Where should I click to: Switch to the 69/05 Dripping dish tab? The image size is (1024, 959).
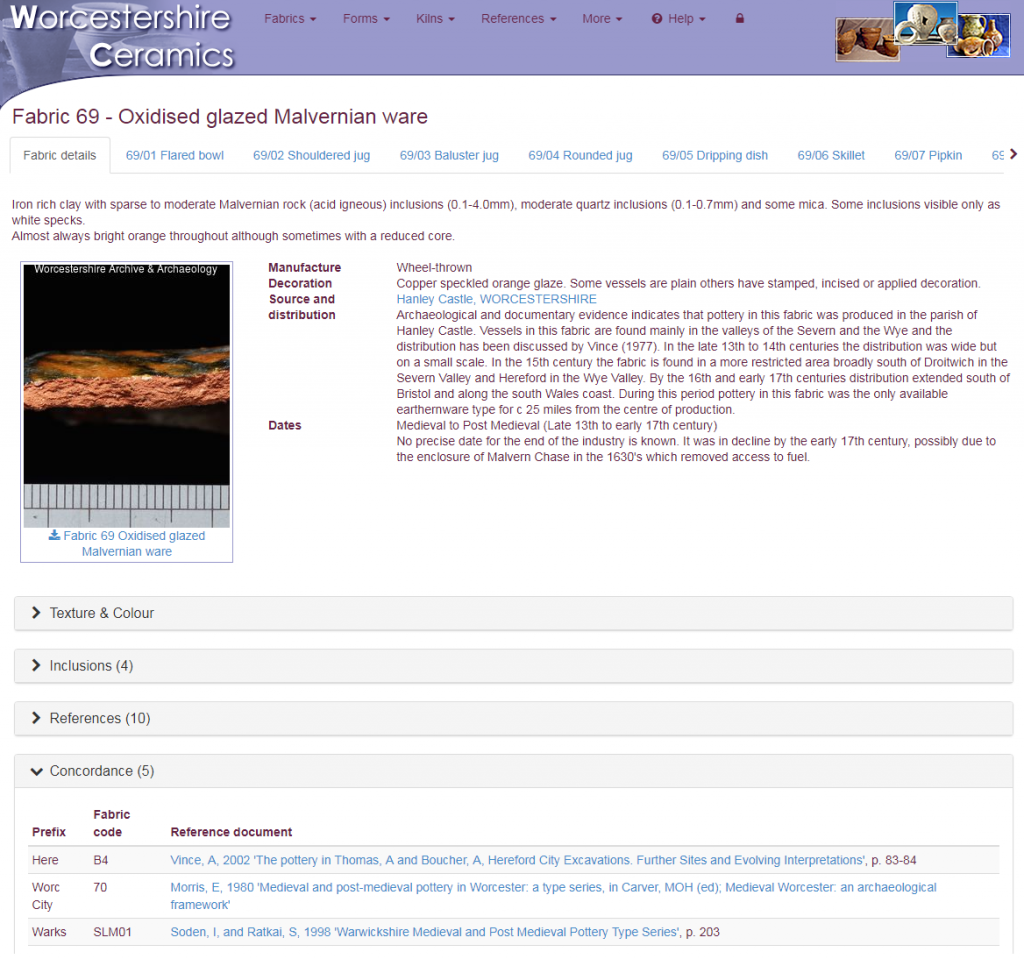click(x=714, y=155)
